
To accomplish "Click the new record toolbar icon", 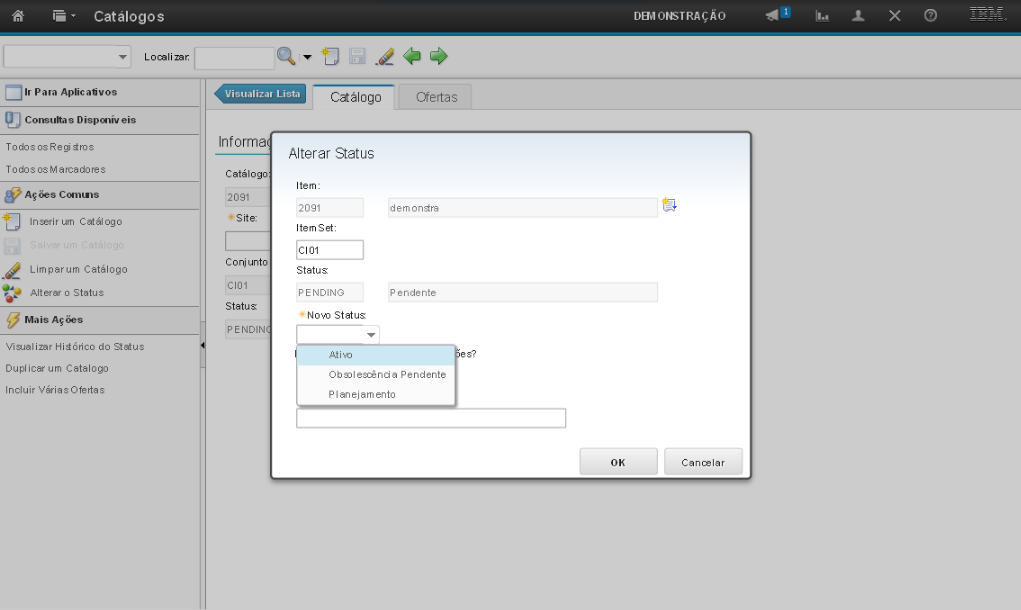I will (331, 57).
